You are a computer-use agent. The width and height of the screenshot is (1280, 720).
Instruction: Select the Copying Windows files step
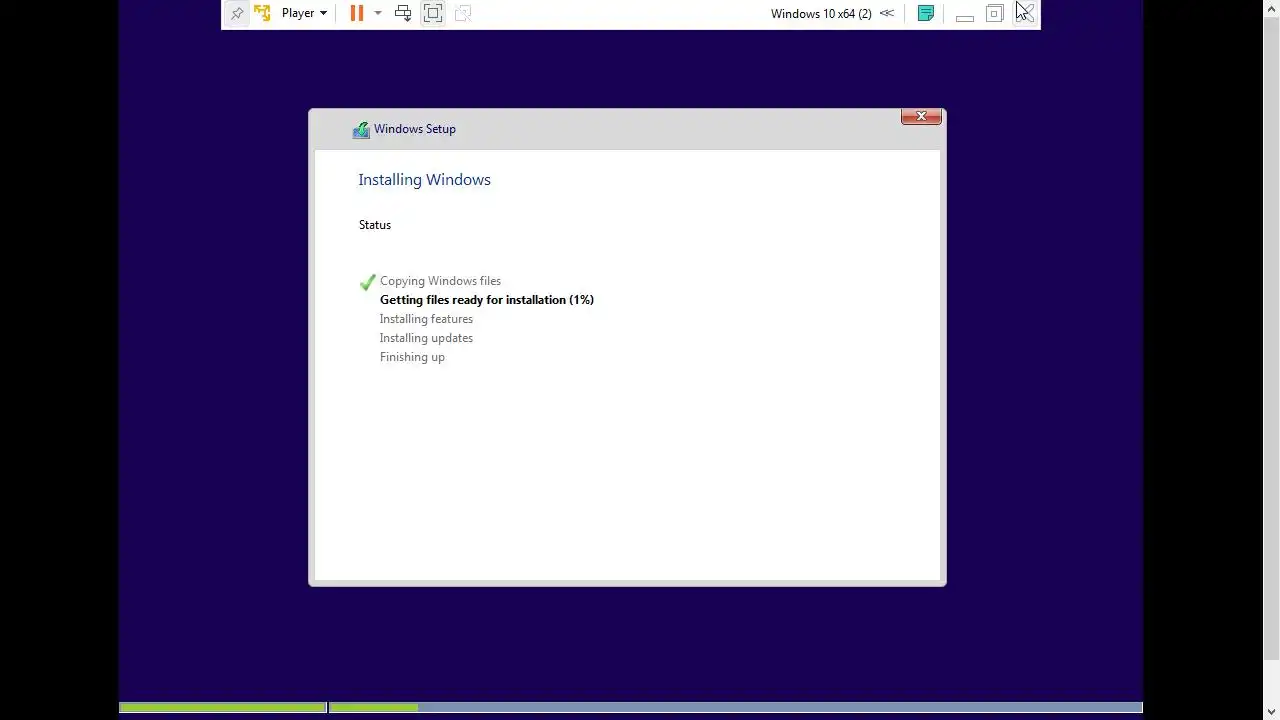(440, 281)
